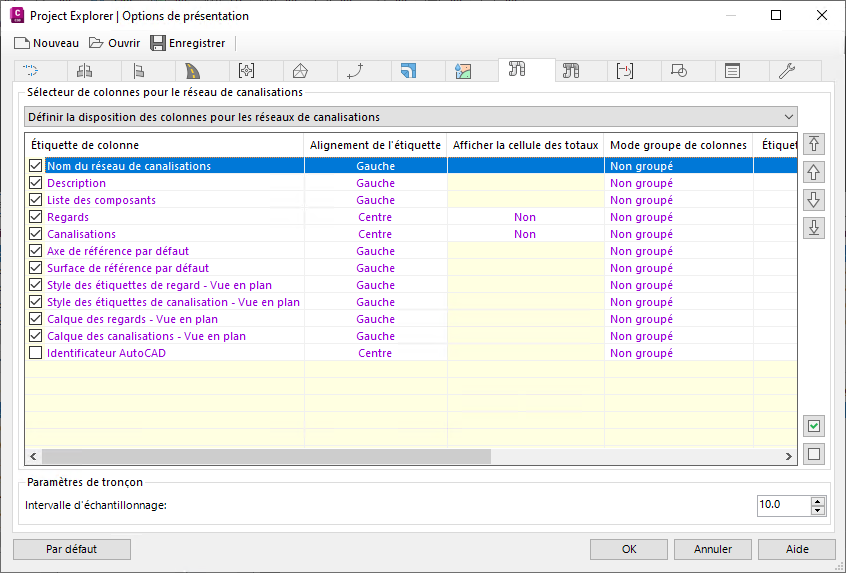Viewport: 846px width, 573px height.
Task: Click Non totals cell in Canalisations row
Action: (x=525, y=234)
